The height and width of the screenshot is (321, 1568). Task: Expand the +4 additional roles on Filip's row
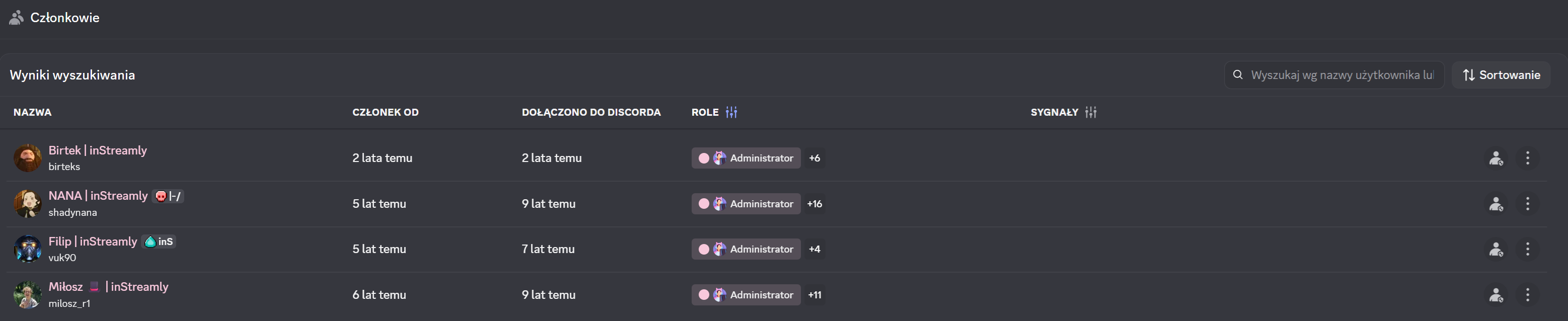(x=814, y=249)
